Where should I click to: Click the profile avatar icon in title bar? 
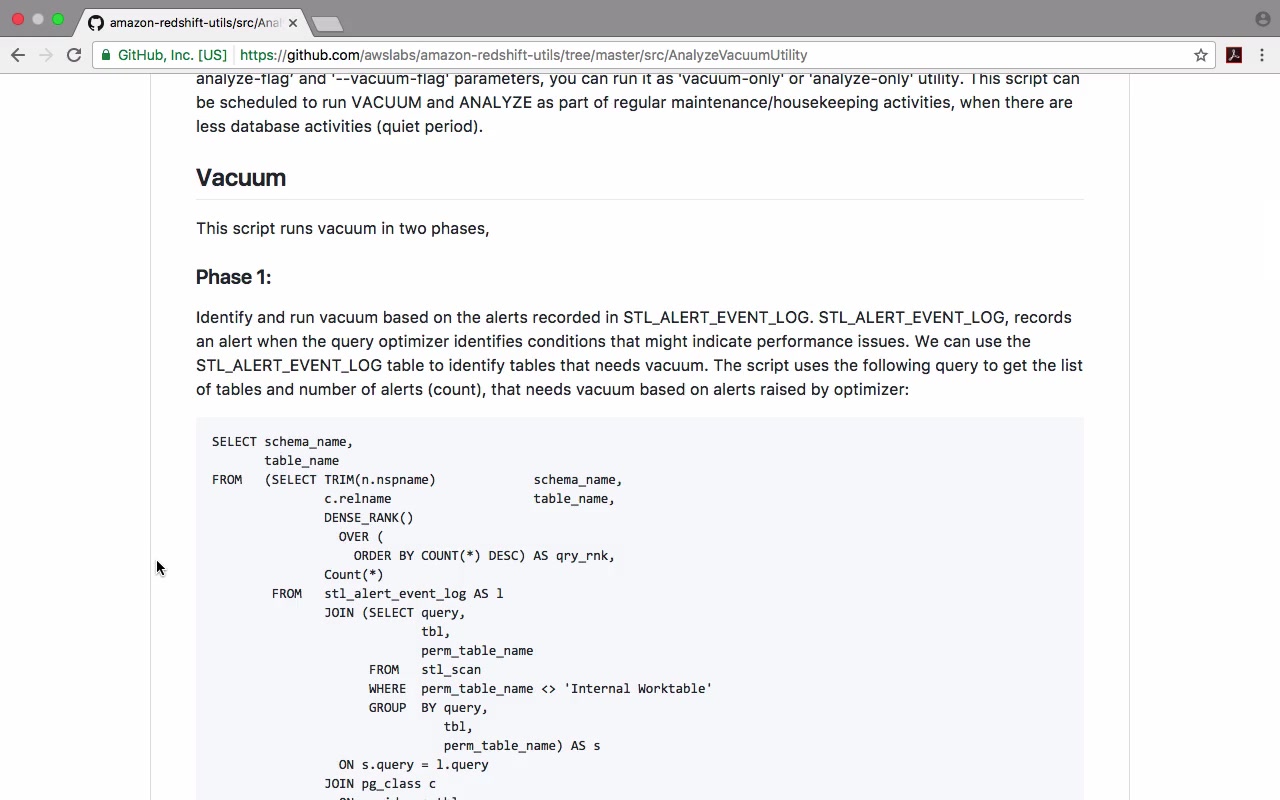coord(1263,19)
